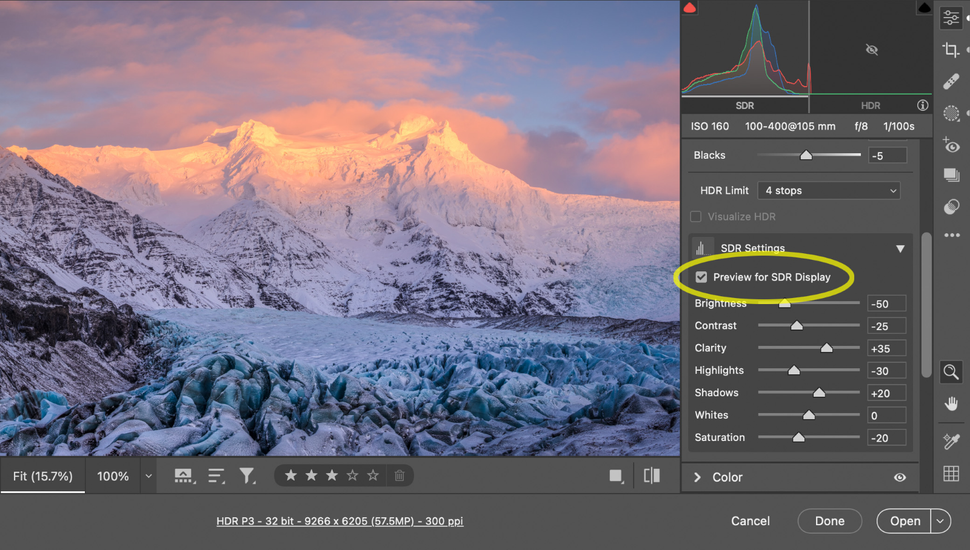
Task: Open workflow options HDR P3 link
Action: [x=340, y=521]
